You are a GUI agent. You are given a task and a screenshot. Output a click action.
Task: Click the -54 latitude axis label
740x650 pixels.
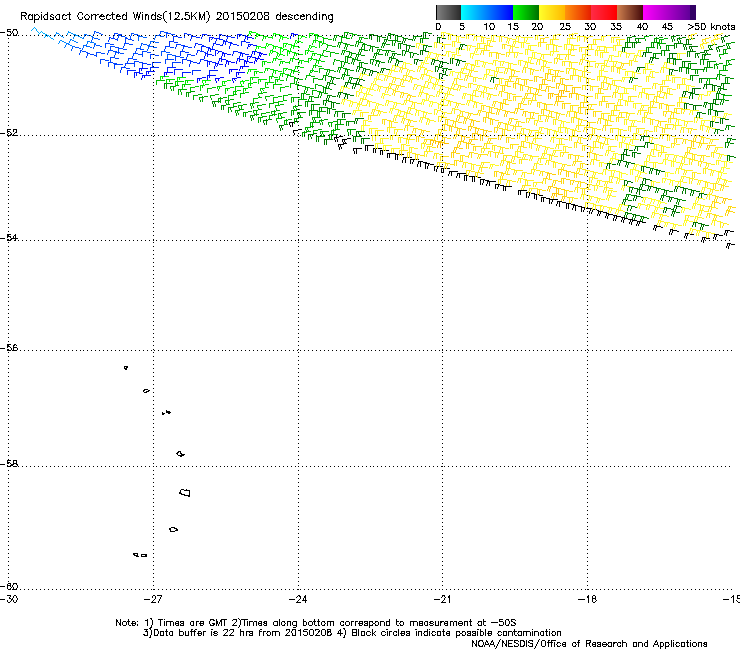tap(9, 237)
